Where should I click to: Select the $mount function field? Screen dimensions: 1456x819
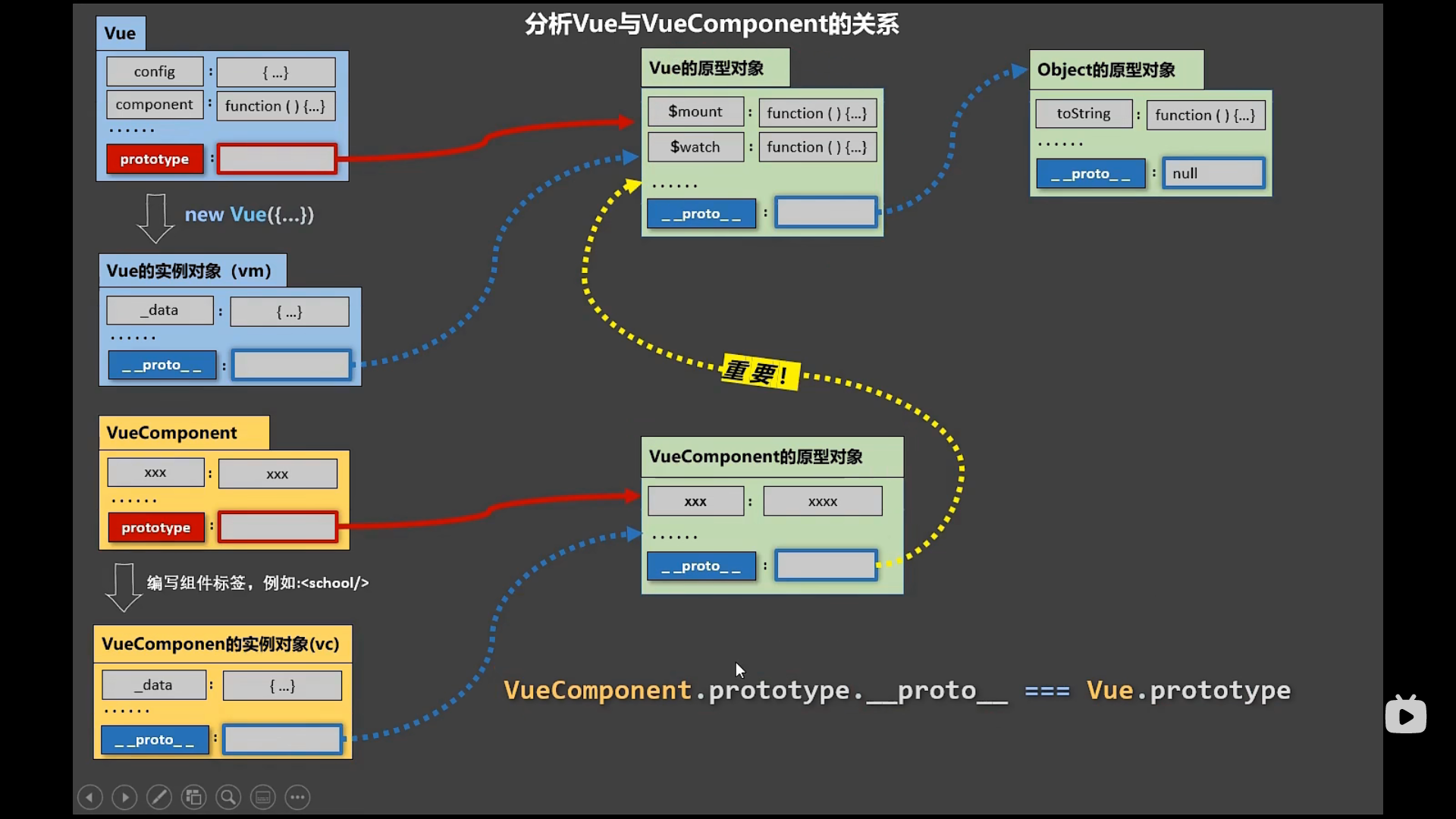point(817,112)
